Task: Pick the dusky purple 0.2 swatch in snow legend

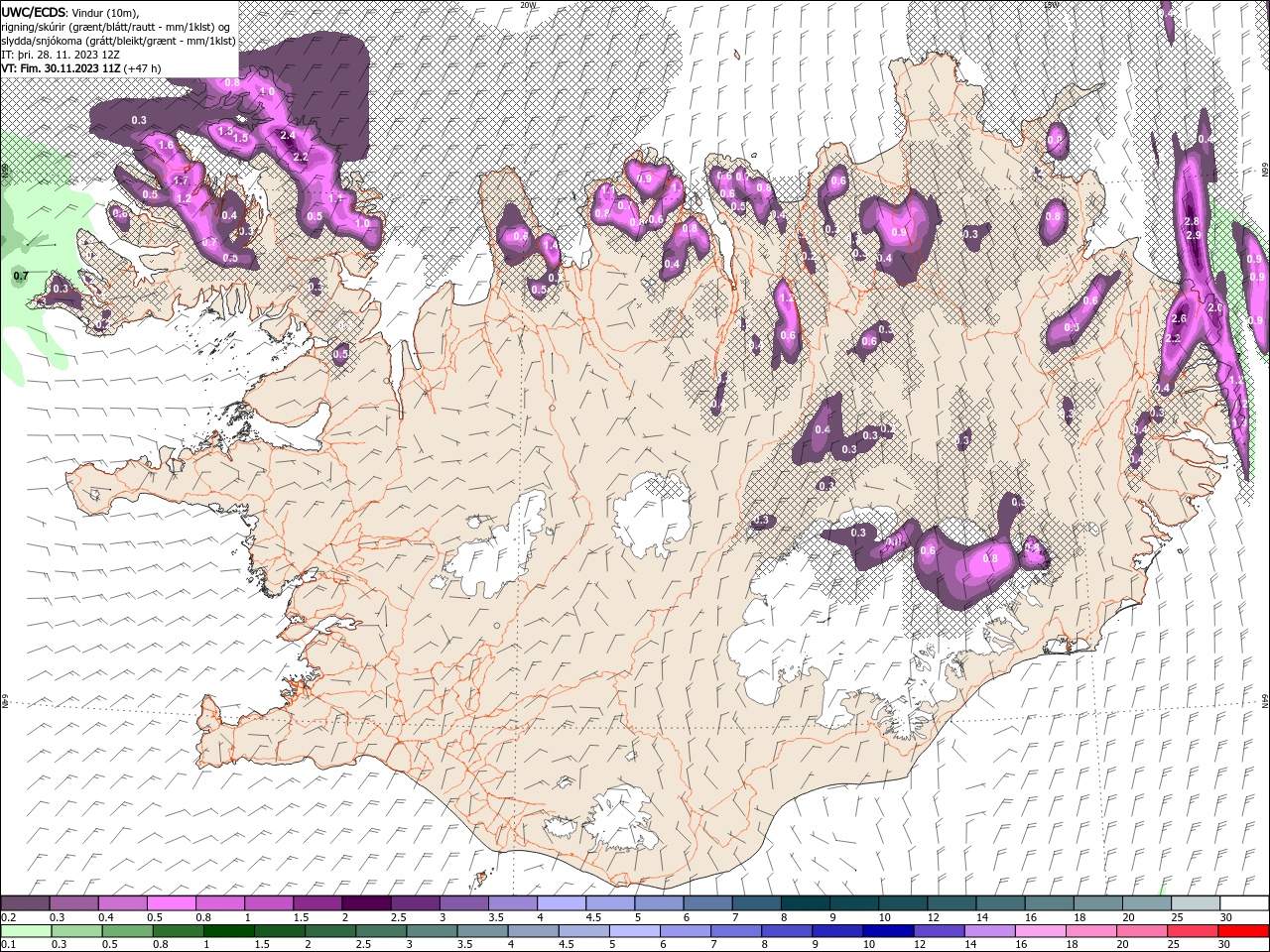Action: pos(25,903)
